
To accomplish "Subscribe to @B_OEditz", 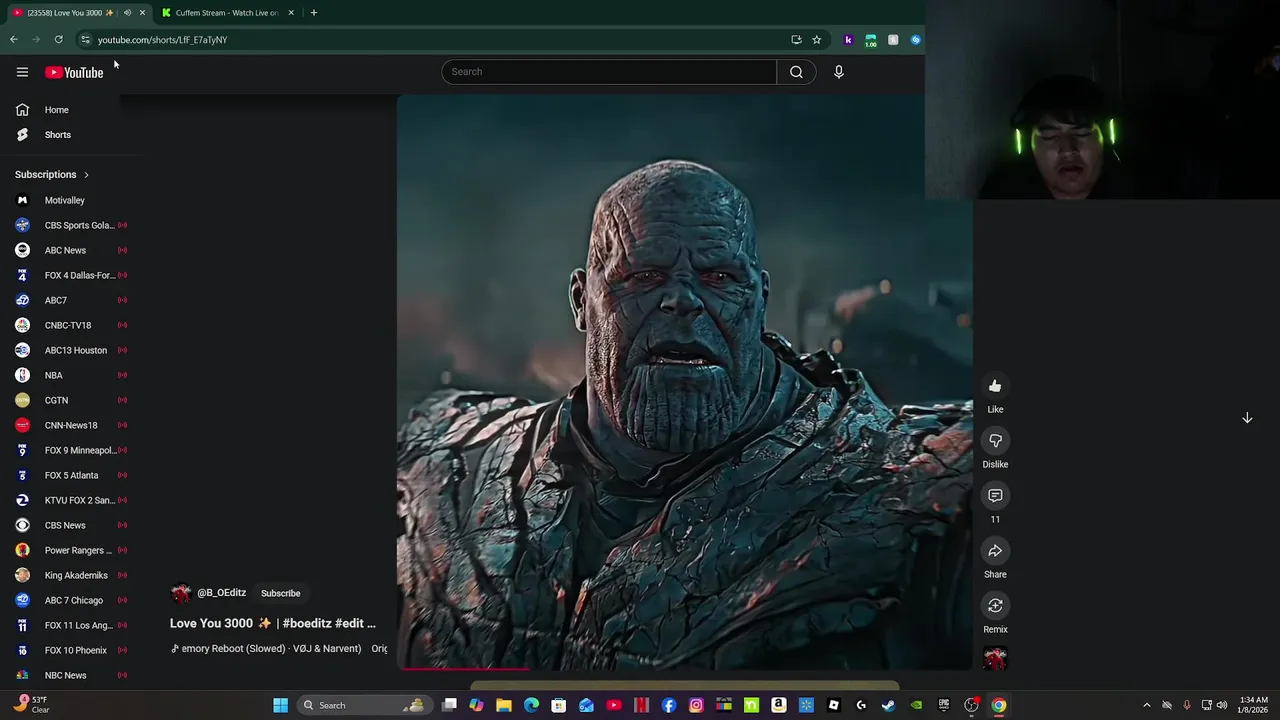I will [x=280, y=593].
